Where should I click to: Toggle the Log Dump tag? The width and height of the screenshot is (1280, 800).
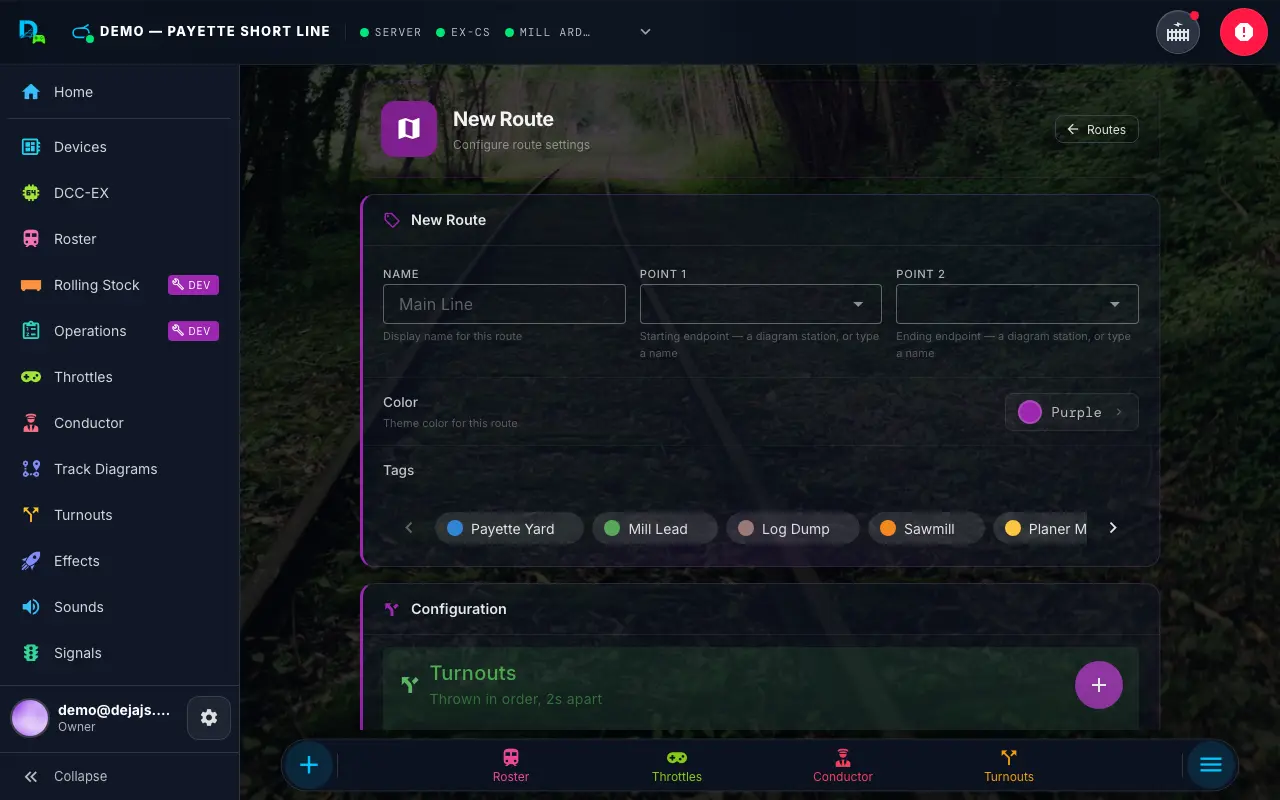pyautogui.click(x=793, y=529)
